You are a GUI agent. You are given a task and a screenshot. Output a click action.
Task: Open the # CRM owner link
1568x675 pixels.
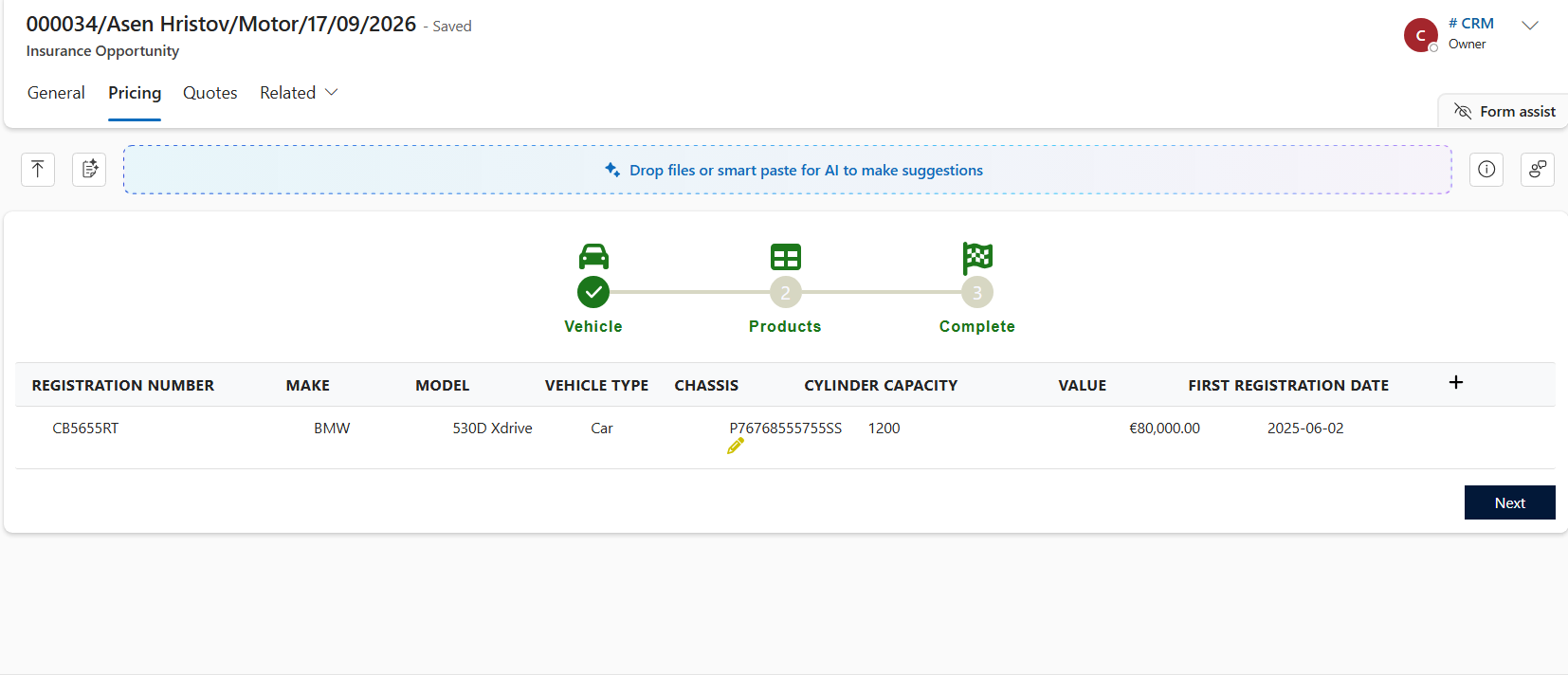point(1471,24)
